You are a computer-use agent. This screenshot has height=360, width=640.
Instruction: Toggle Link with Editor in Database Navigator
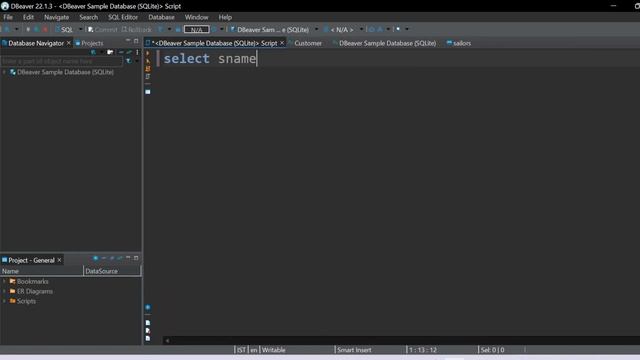(x=129, y=52)
